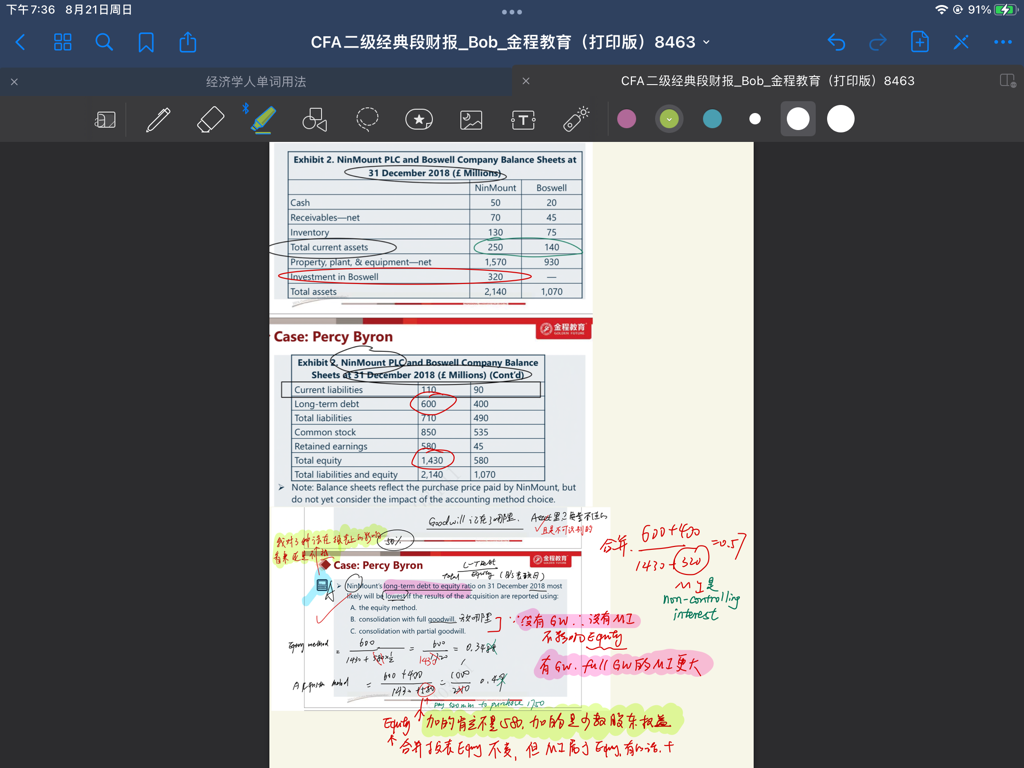Open the thumbnail grid view
The height and width of the screenshot is (768, 1024).
tap(63, 42)
